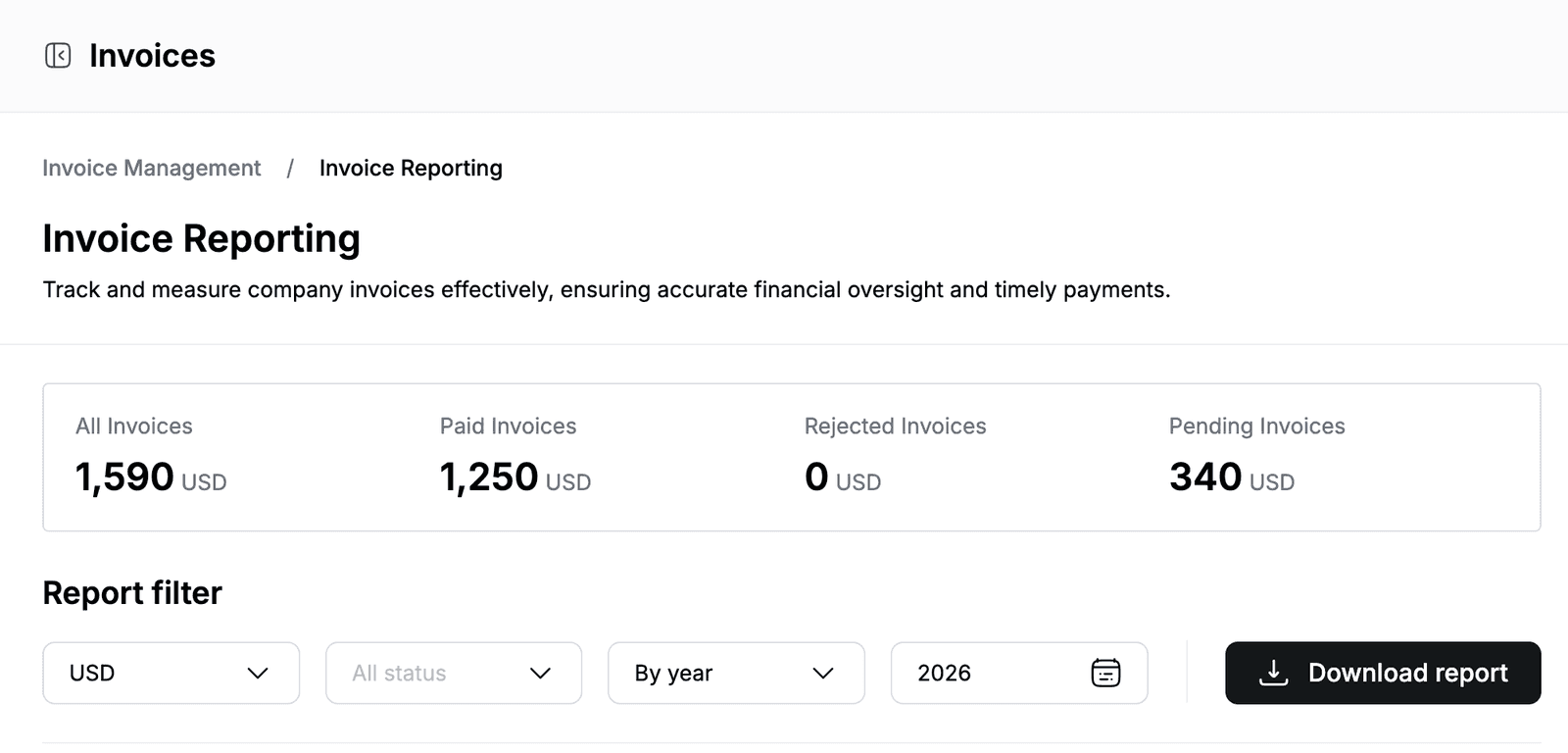The height and width of the screenshot is (753, 1568).
Task: Click the chevron in the All status dropdown
Action: click(540, 674)
